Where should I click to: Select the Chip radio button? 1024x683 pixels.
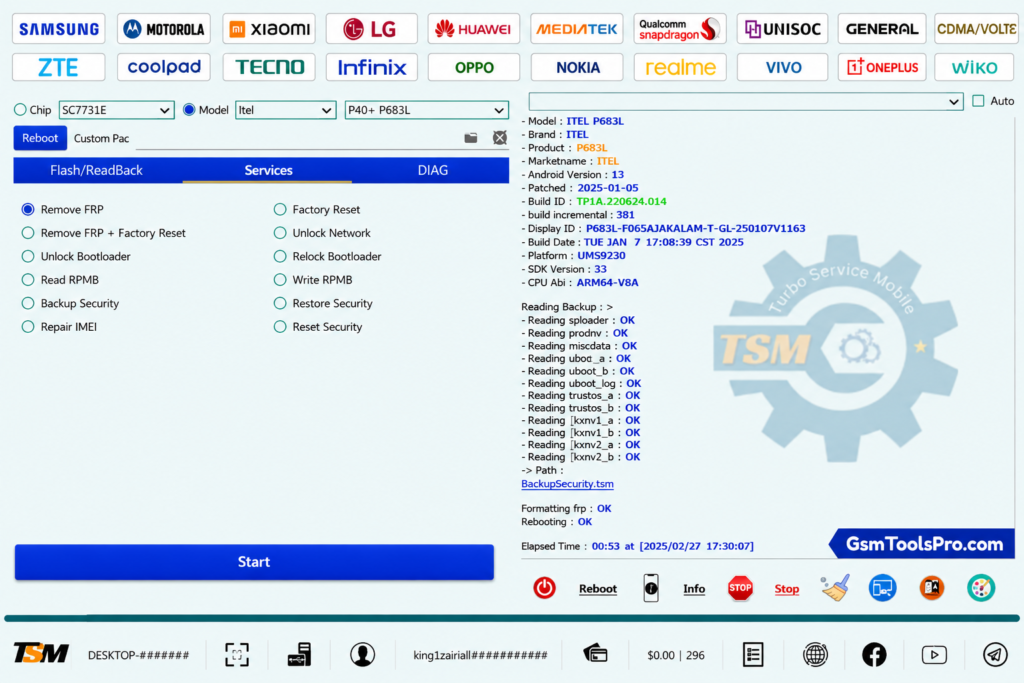(x=20, y=110)
